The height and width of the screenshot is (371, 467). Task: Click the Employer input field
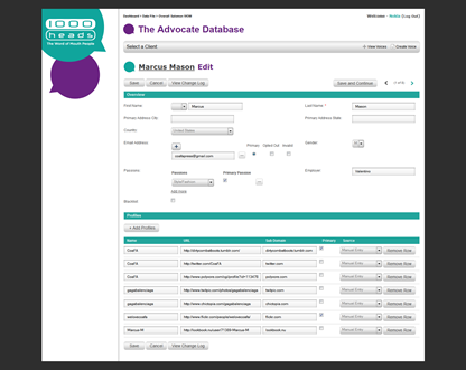click(384, 172)
